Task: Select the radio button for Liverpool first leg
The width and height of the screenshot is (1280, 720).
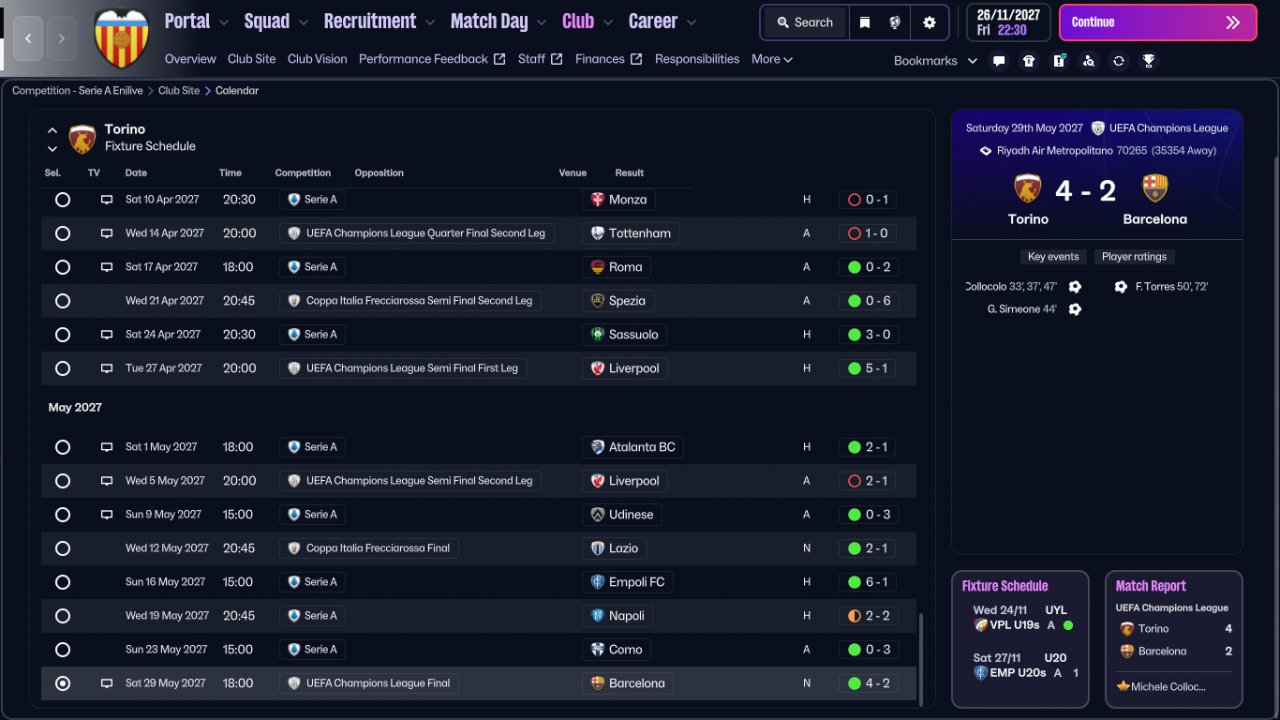Action: pyautogui.click(x=63, y=368)
